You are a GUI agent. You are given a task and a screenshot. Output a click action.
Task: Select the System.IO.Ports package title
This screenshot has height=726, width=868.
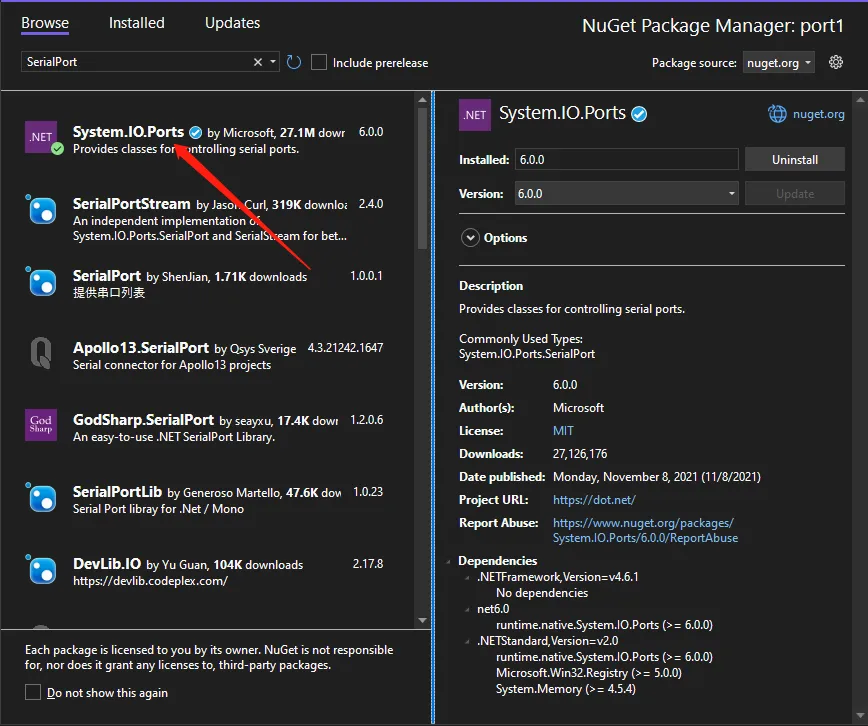128,132
